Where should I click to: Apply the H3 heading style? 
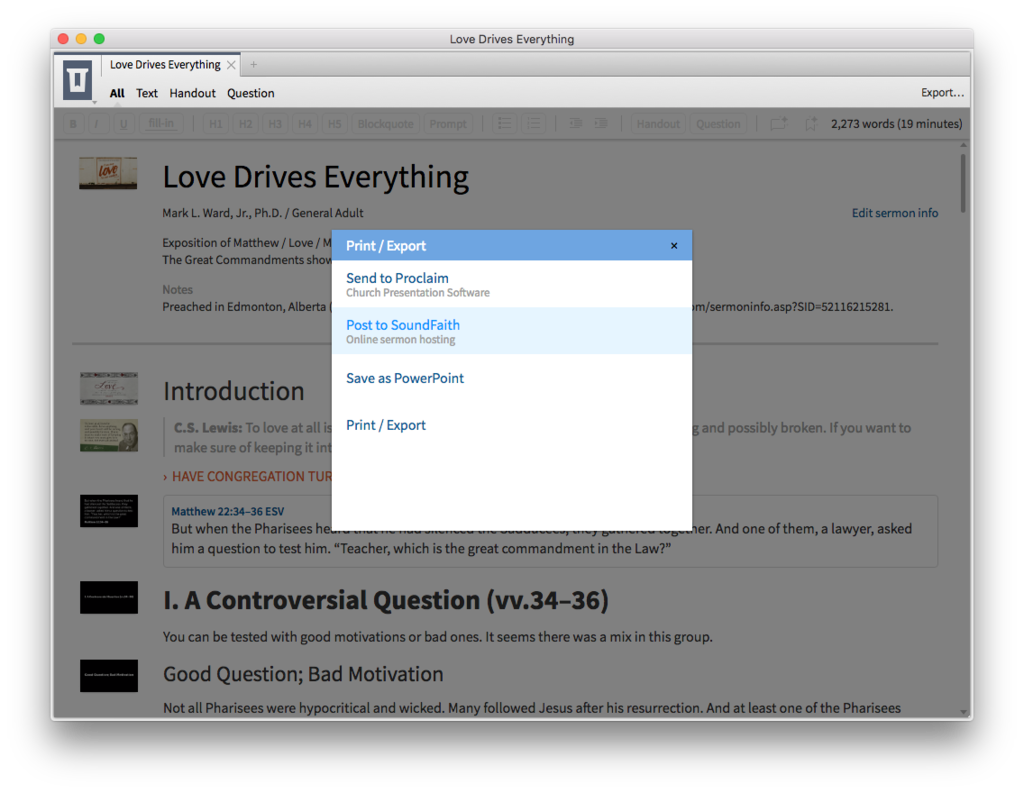click(275, 123)
